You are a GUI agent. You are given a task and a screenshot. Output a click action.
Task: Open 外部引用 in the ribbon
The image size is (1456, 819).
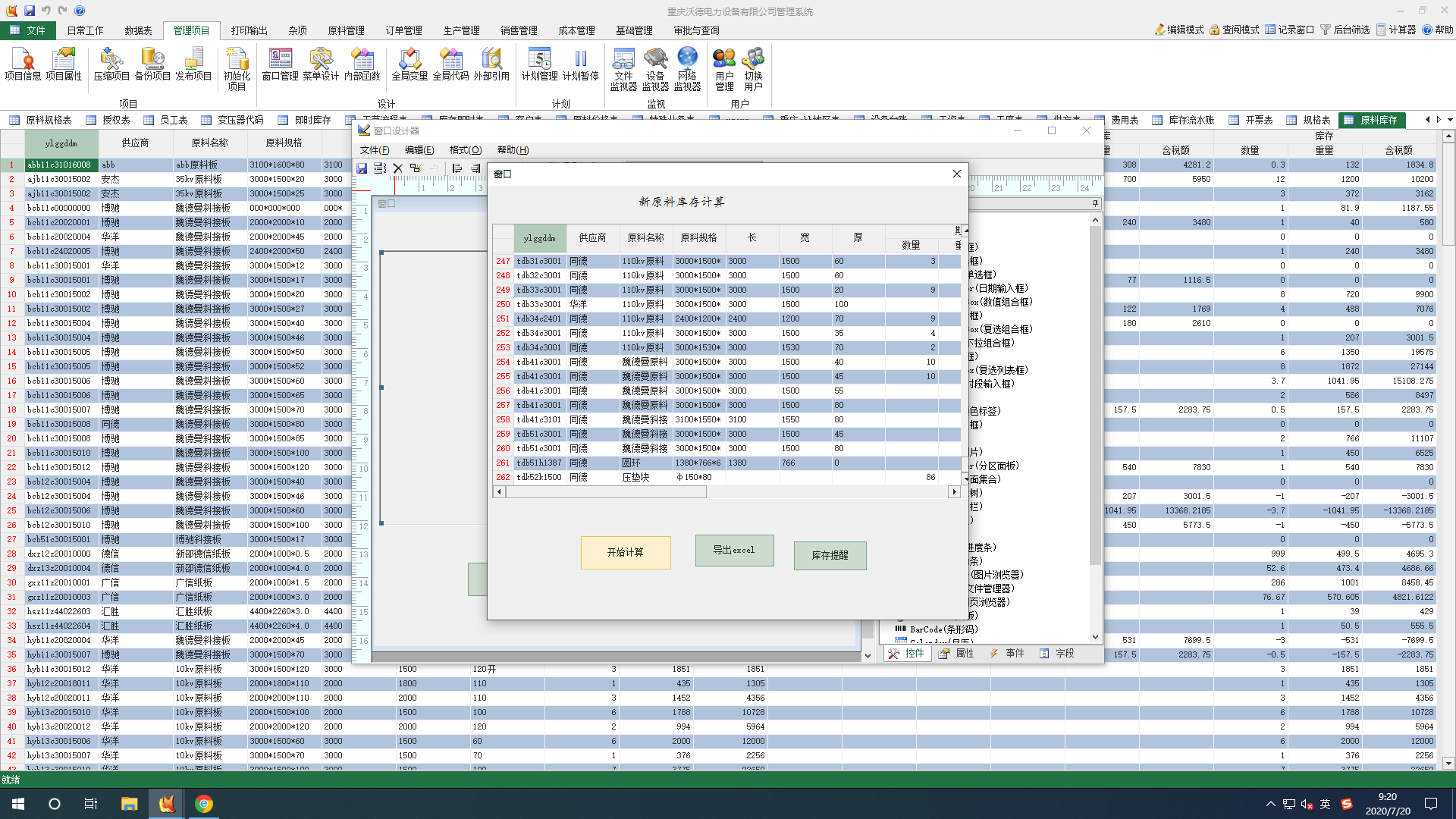(491, 64)
